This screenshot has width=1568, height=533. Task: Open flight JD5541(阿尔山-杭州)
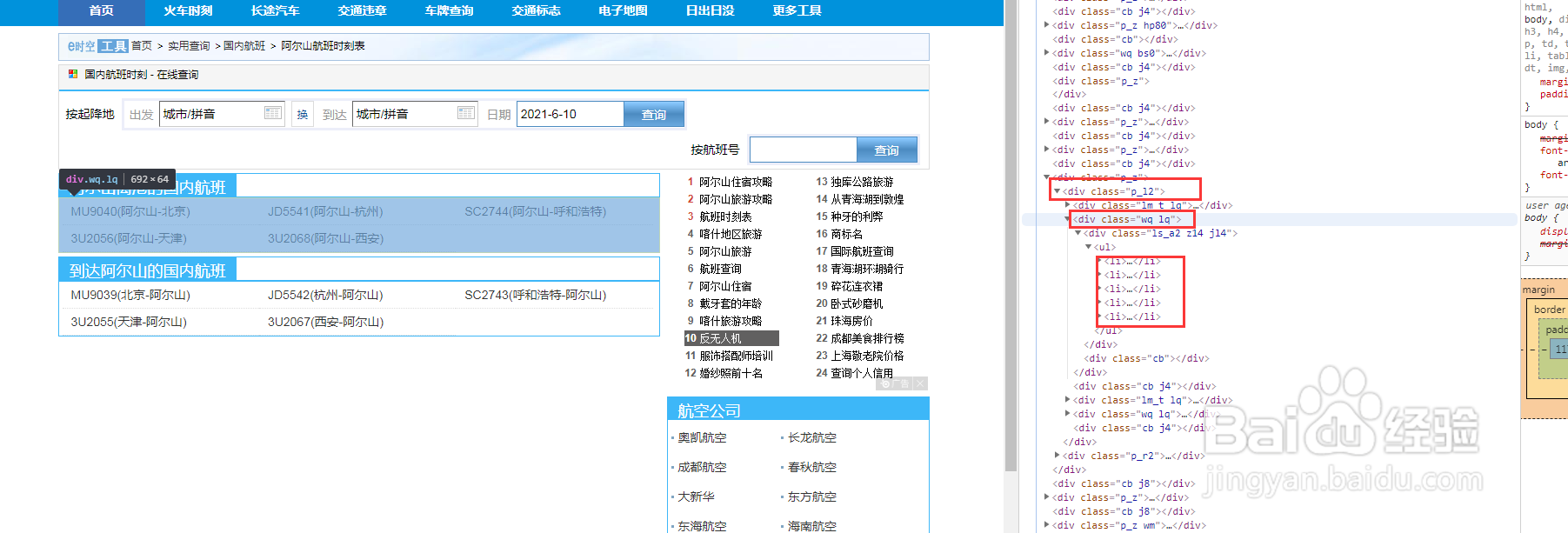(325, 211)
